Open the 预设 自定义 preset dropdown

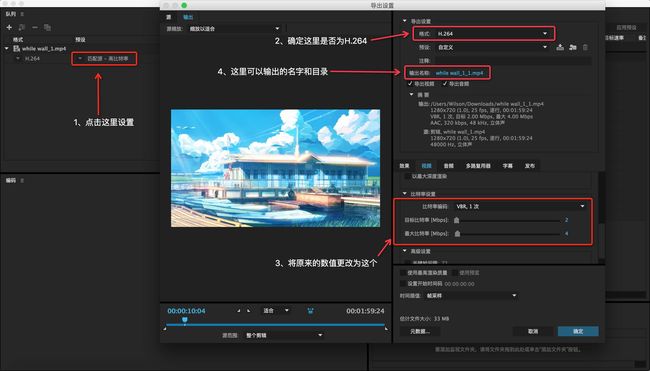coord(492,47)
